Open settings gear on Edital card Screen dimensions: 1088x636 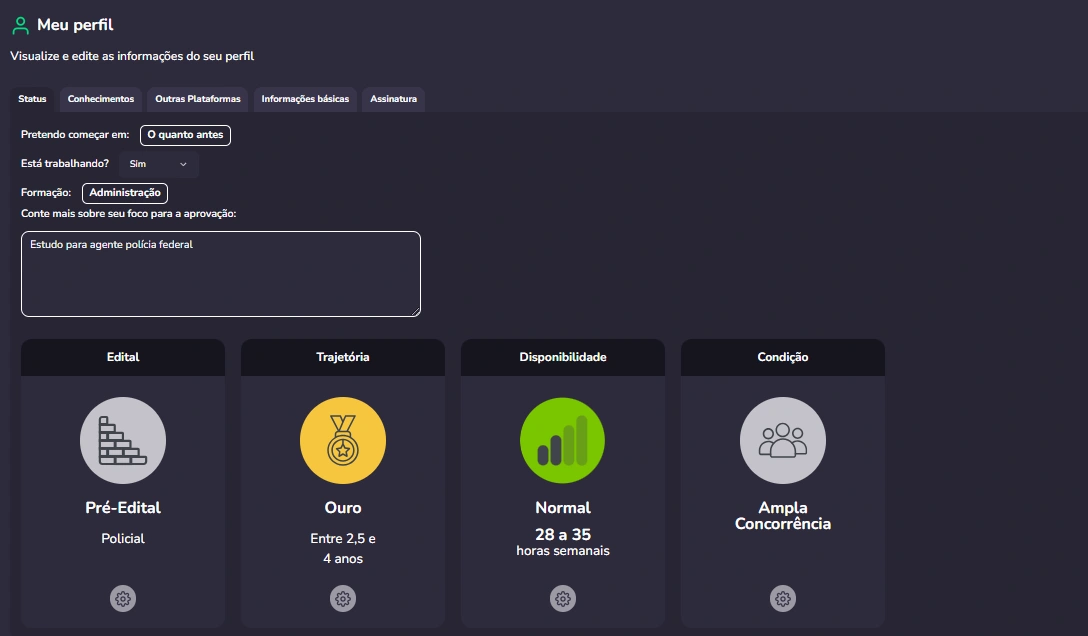pyautogui.click(x=123, y=599)
